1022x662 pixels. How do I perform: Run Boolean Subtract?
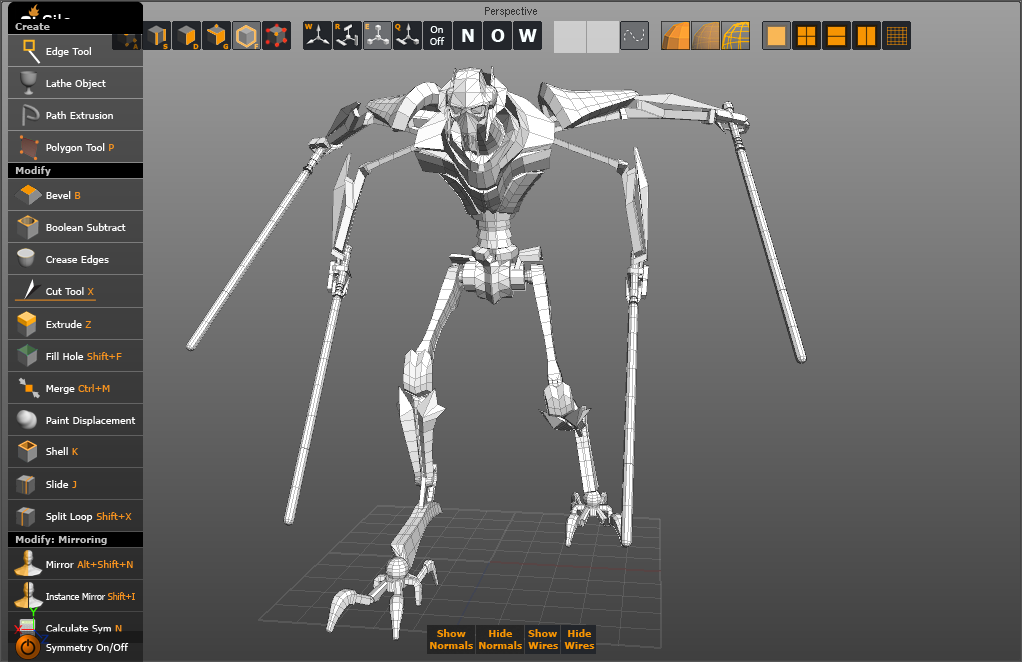click(x=75, y=227)
